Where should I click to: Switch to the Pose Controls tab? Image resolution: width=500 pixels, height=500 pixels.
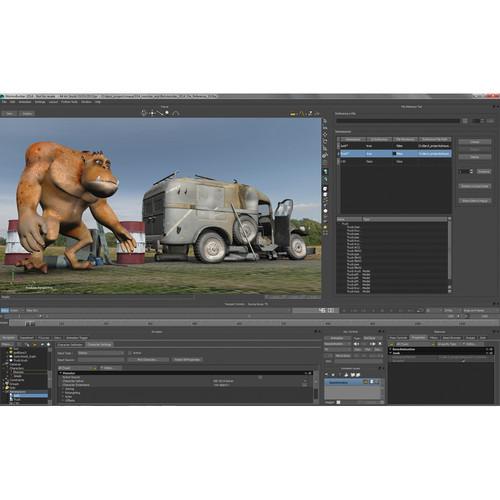coord(398,338)
